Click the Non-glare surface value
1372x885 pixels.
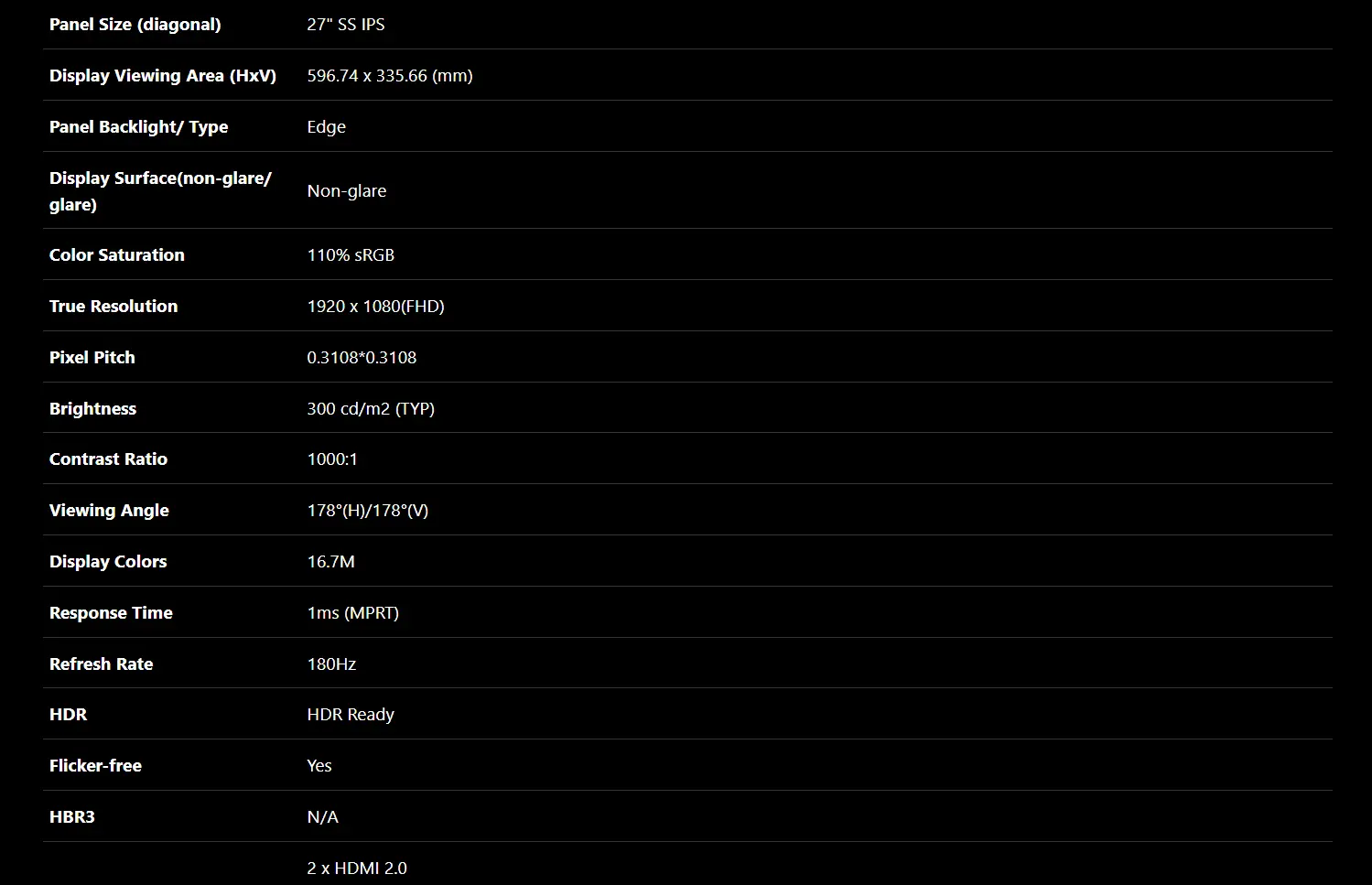(x=346, y=191)
